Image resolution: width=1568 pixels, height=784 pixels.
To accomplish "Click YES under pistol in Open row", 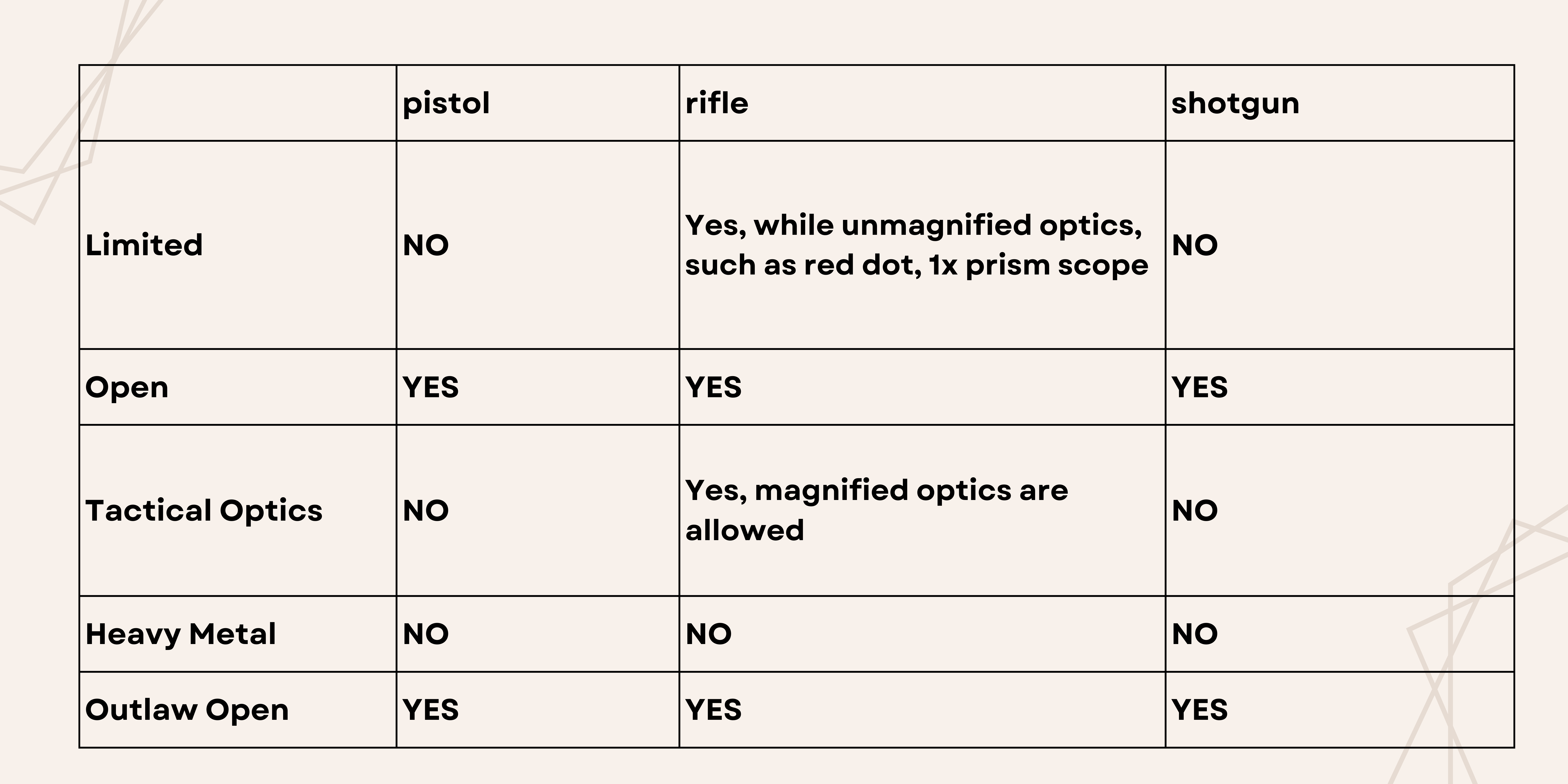I will pyautogui.click(x=430, y=387).
